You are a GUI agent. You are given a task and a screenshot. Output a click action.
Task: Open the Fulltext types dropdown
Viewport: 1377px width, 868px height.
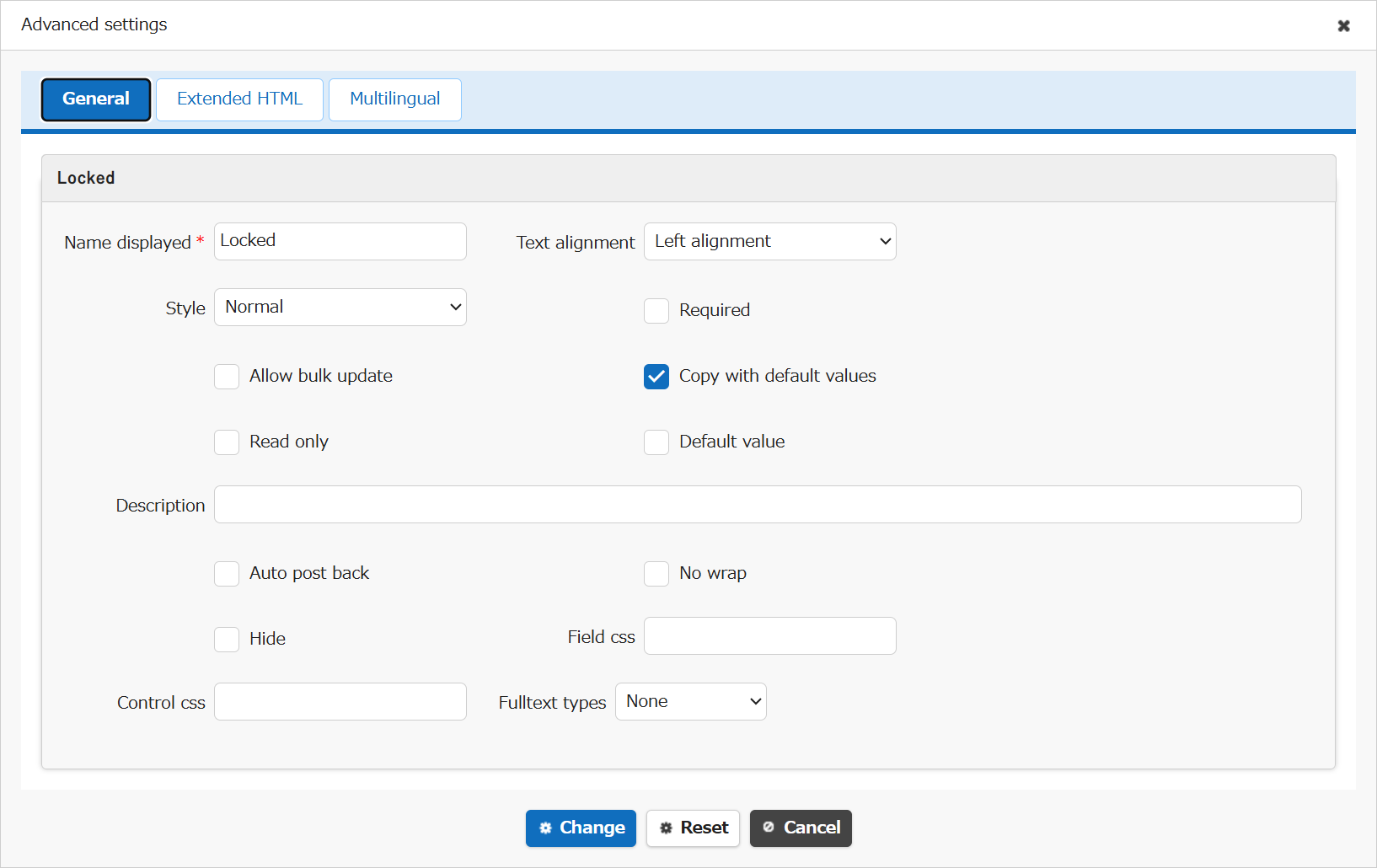click(x=691, y=701)
